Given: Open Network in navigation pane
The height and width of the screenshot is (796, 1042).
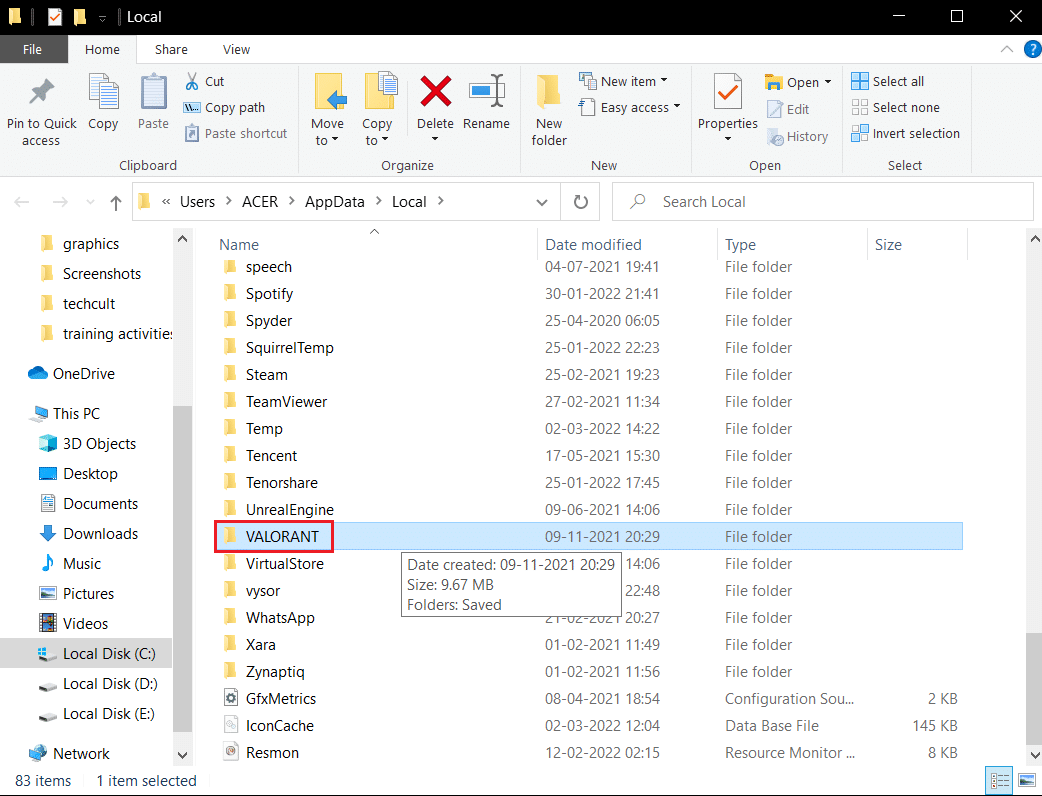Looking at the screenshot, I should point(70,753).
